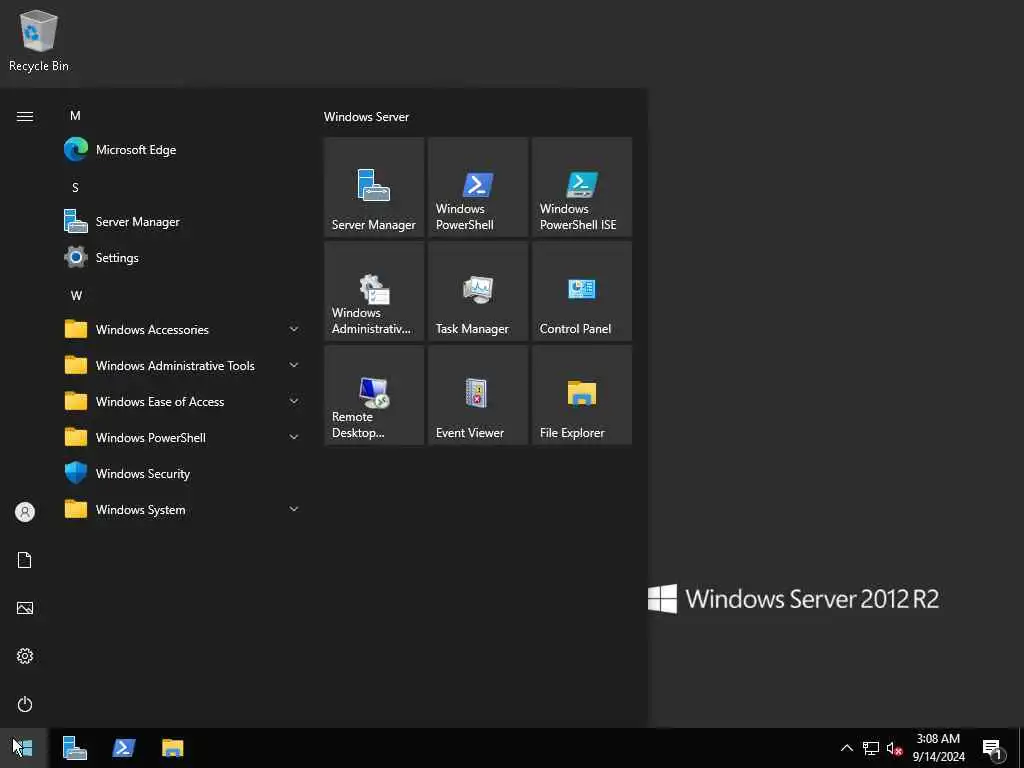Expand the Windows Ease of Access folder
1024x768 pixels.
[182, 401]
